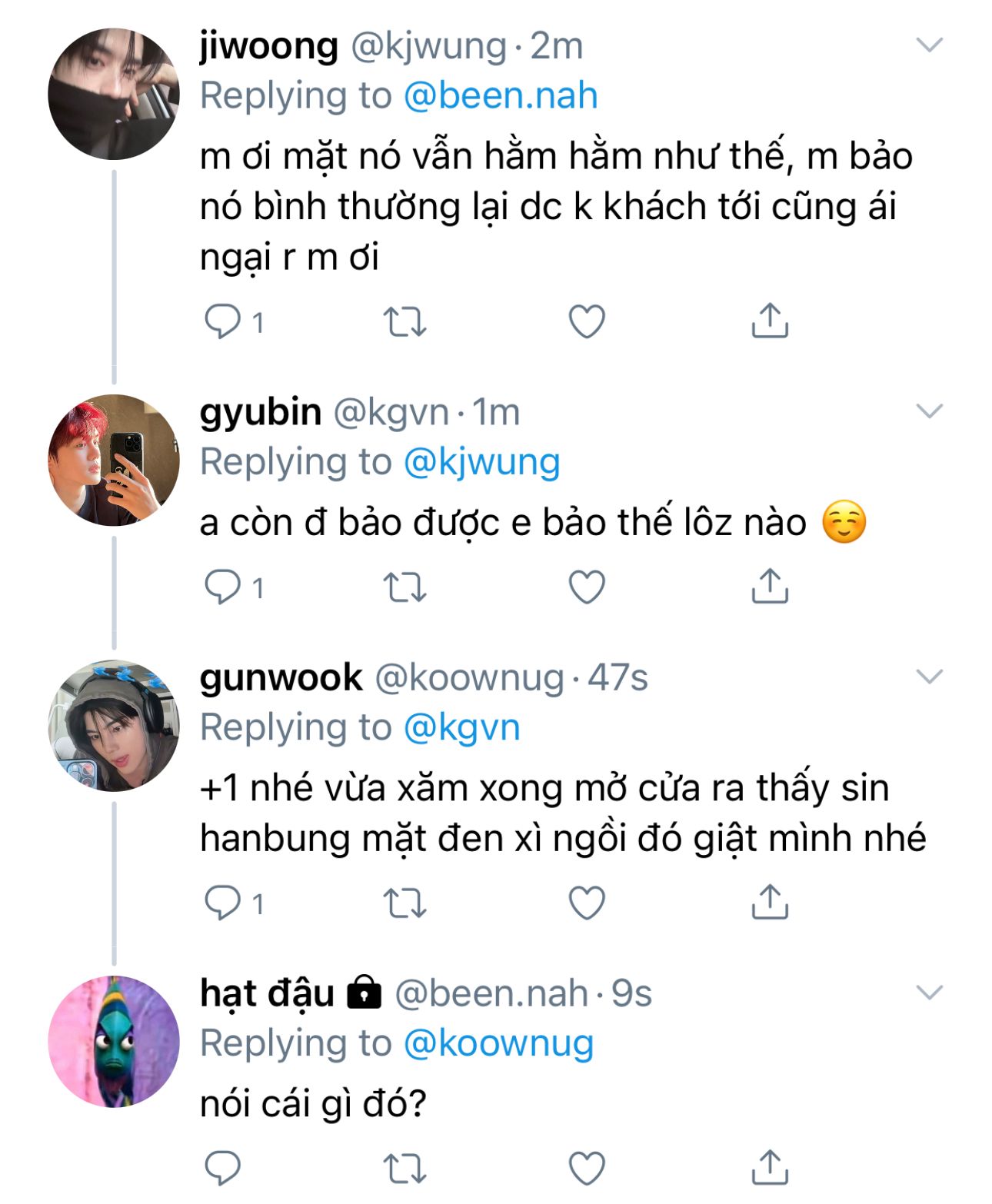This screenshot has width=992, height=1204.
Task: Click reply icon on gyubin's tweet
Action: coord(222,587)
